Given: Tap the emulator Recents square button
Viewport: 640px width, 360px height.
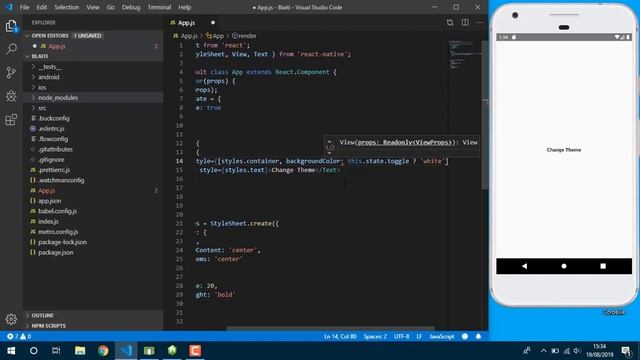Looking at the screenshot, I should point(603,266).
